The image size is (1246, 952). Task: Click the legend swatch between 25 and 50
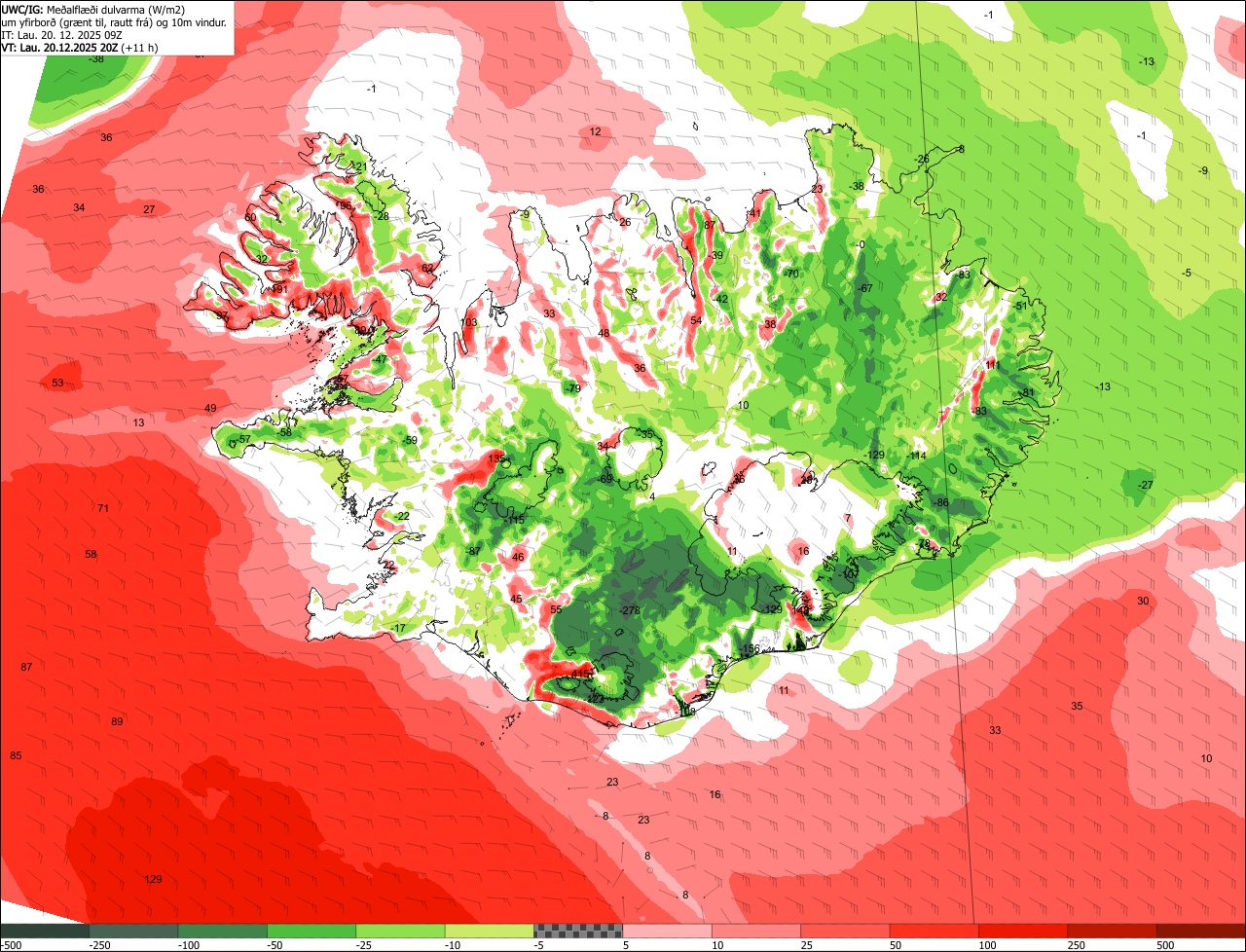click(845, 931)
